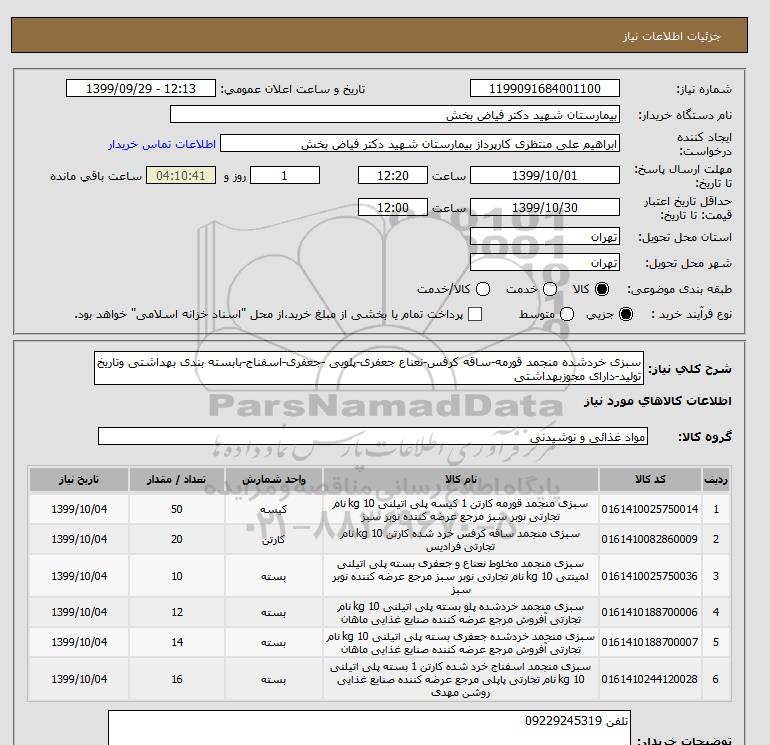The height and width of the screenshot is (745, 770).
Task: Click the delivery province field تهران
Action: coord(545,237)
